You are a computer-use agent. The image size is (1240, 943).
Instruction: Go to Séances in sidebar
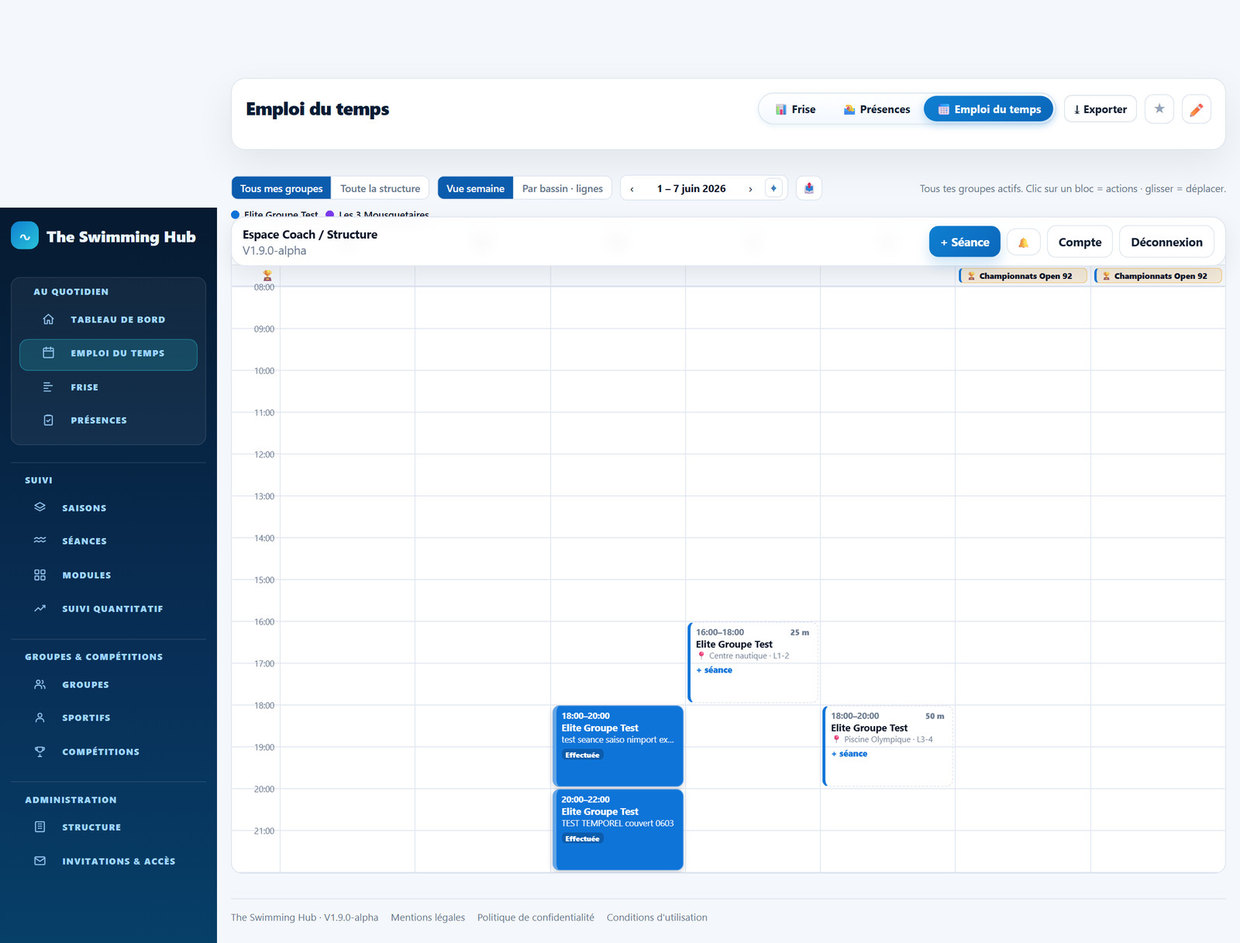pyautogui.click(x=108, y=541)
